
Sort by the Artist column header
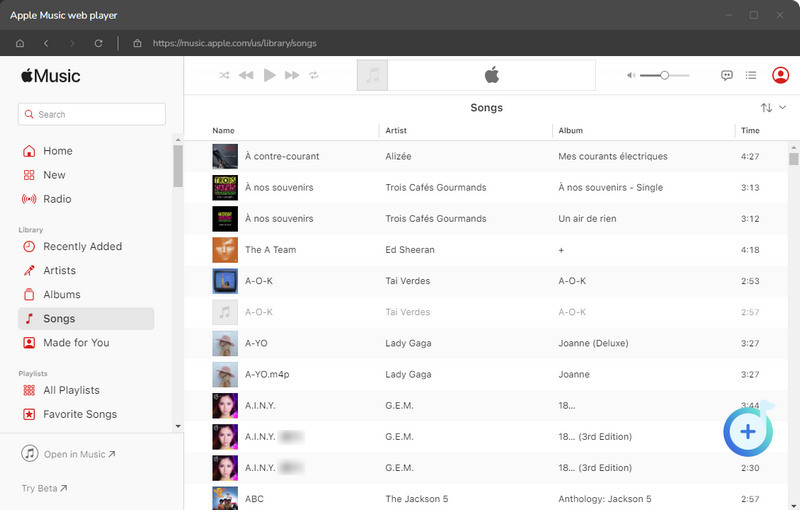[396, 131]
